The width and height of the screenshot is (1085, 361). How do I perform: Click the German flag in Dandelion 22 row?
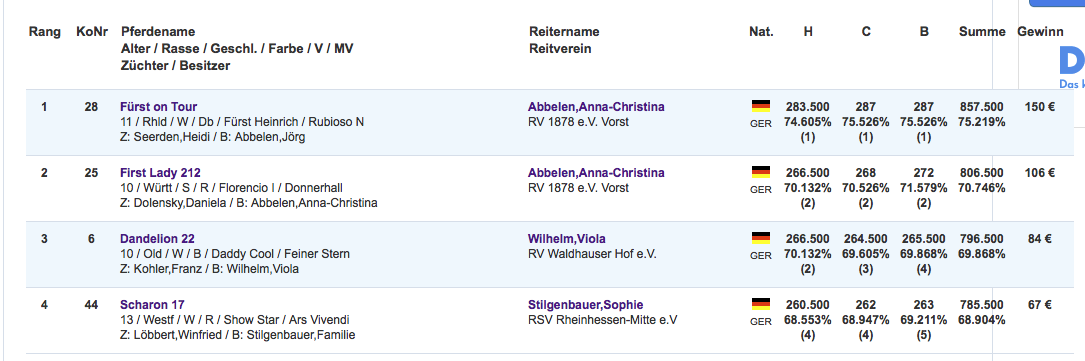[760, 238]
